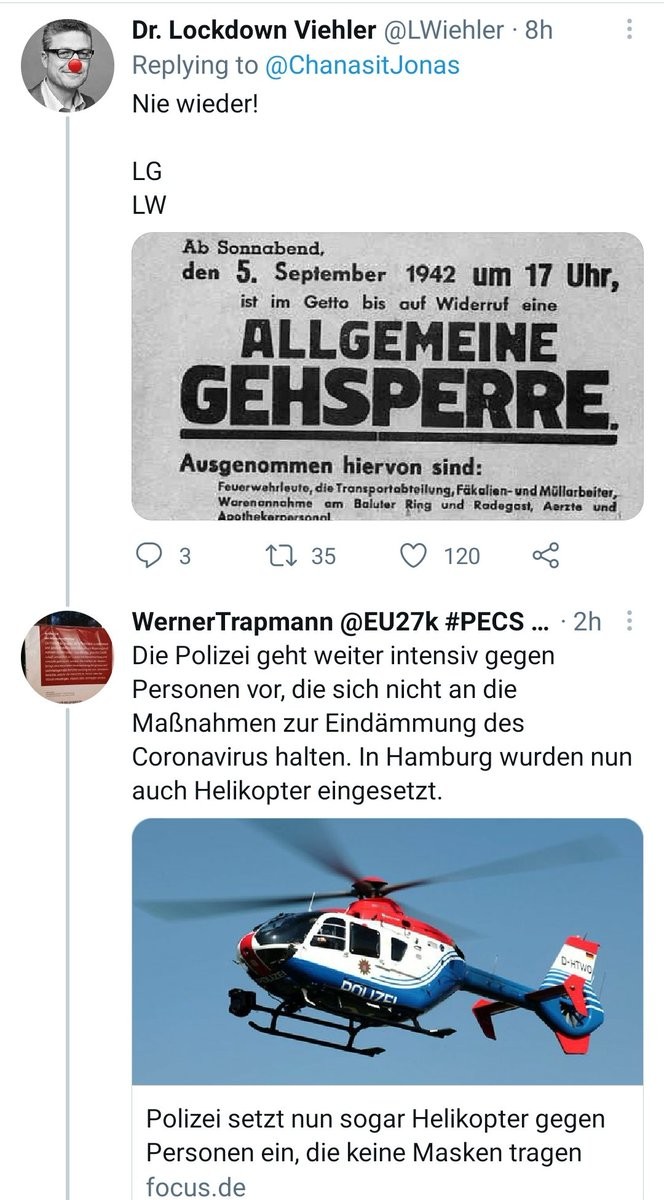Open more options for WernerTrapmann tweet
Screen dimensions: 664x1200
click(x=629, y=621)
